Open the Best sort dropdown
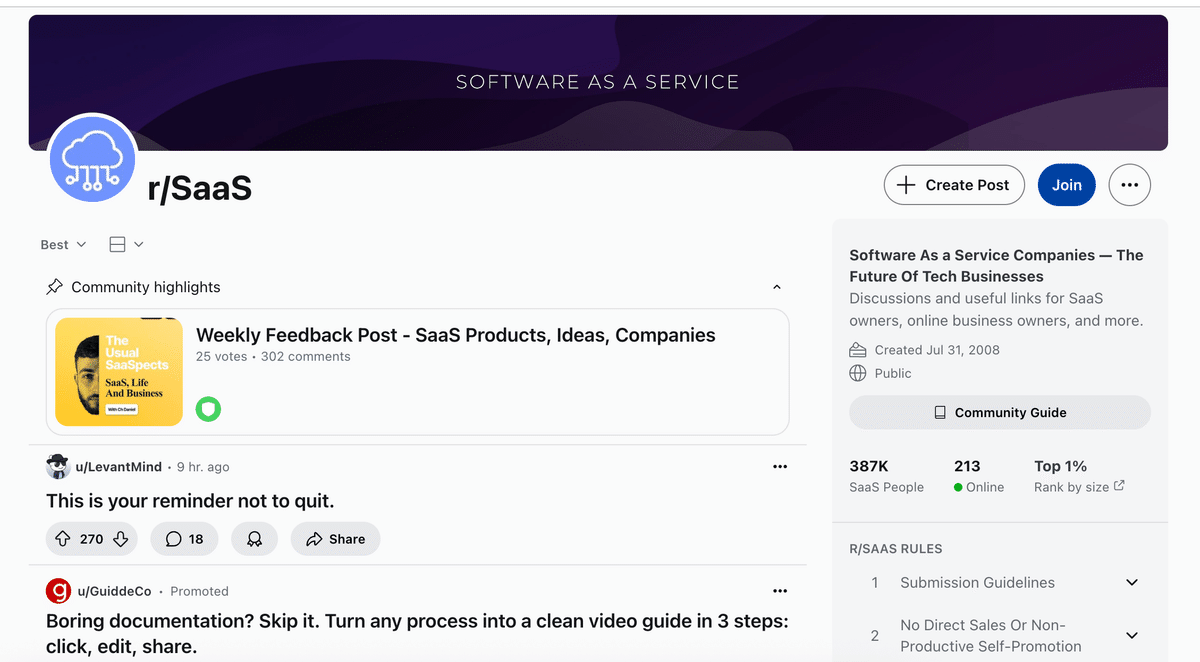Image resolution: width=1200 pixels, height=662 pixels. tap(63, 245)
